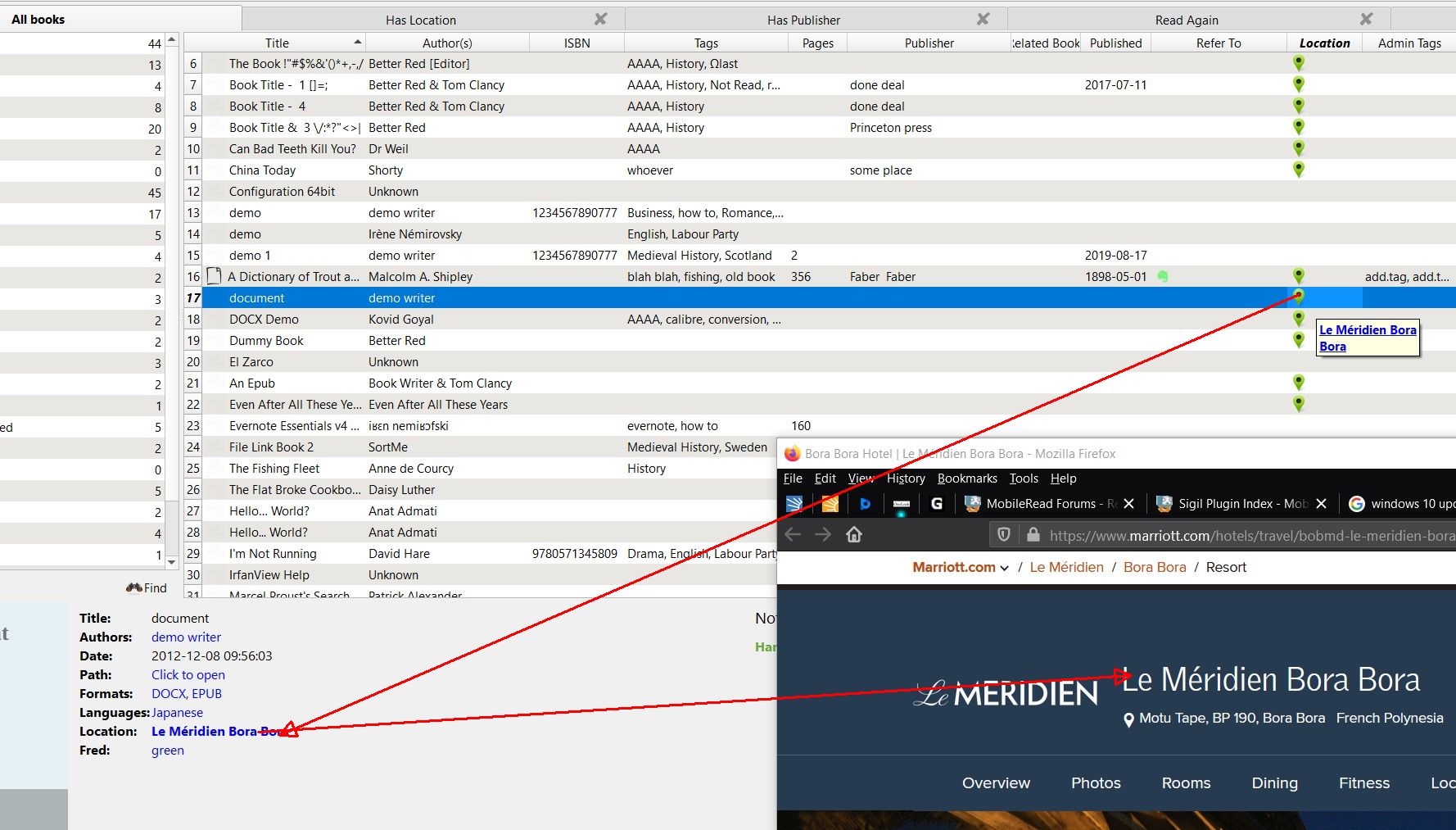Go back in Firefox
This screenshot has height=830, width=1456.
click(793, 534)
